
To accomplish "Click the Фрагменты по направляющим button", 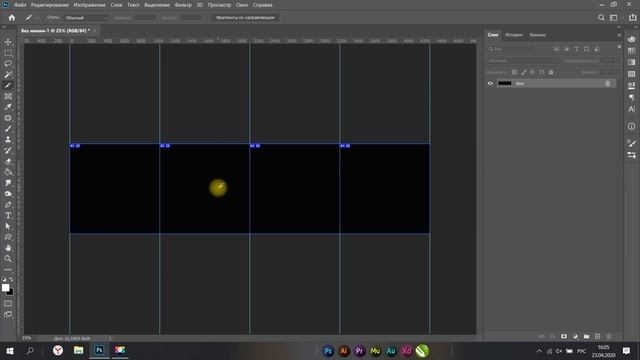I will (245, 18).
